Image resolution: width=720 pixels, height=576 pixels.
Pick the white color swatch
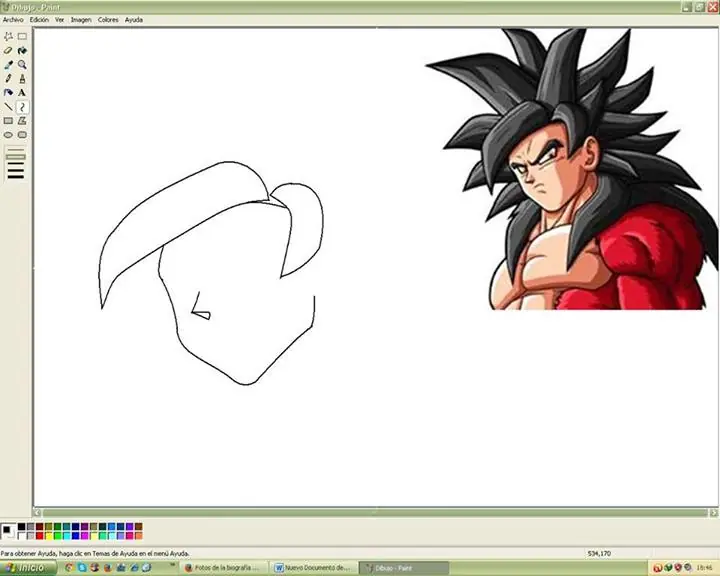(22, 536)
